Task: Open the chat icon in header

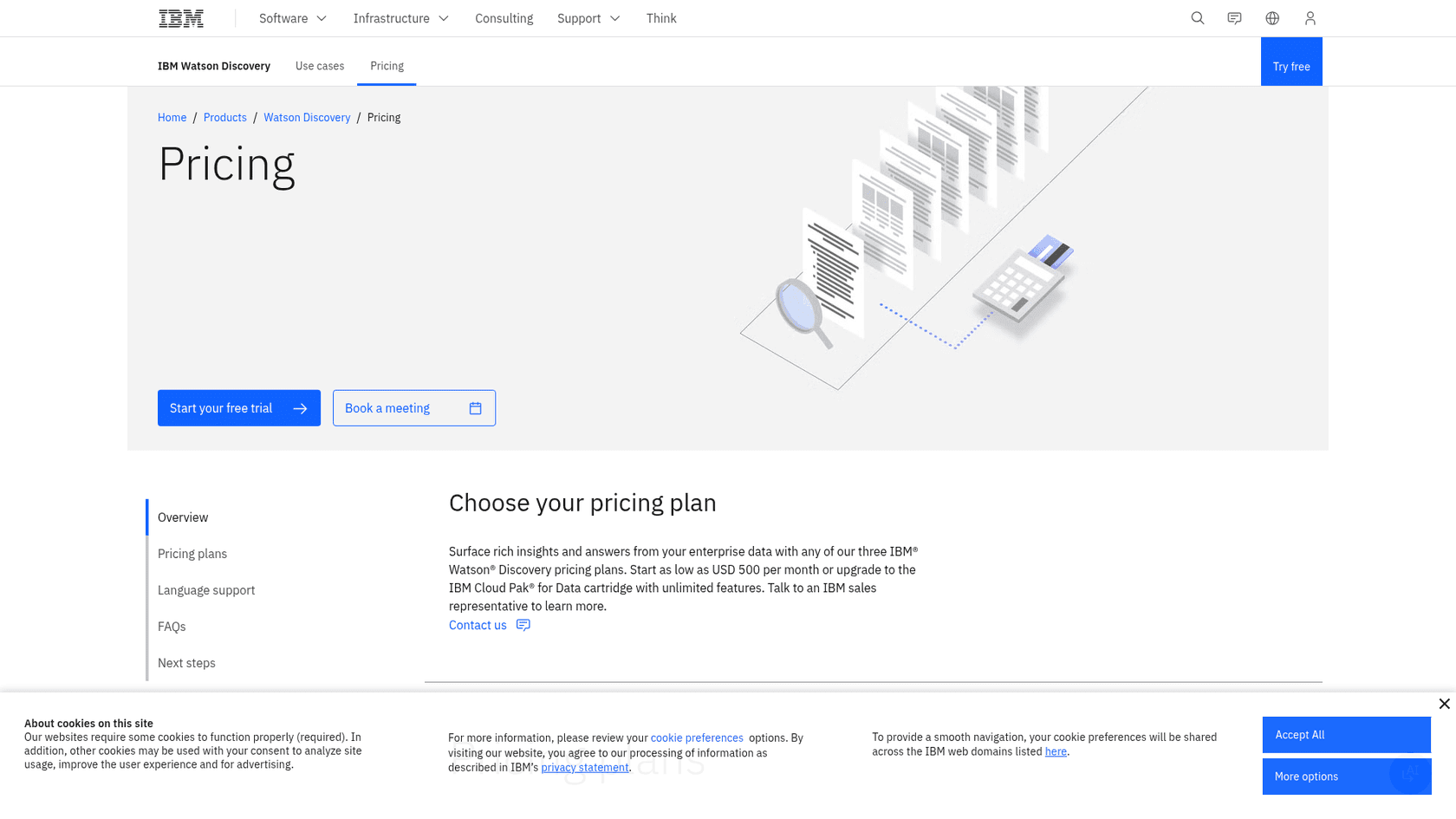Action: tap(1235, 18)
